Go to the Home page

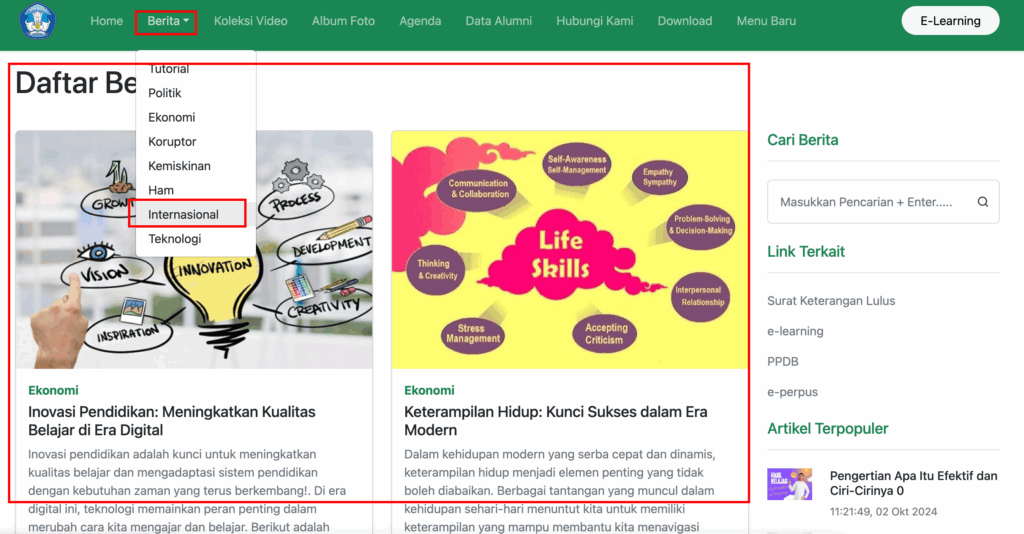pyautogui.click(x=106, y=21)
